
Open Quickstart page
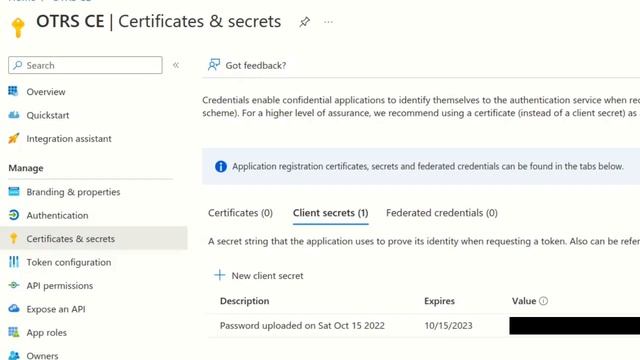click(48, 115)
